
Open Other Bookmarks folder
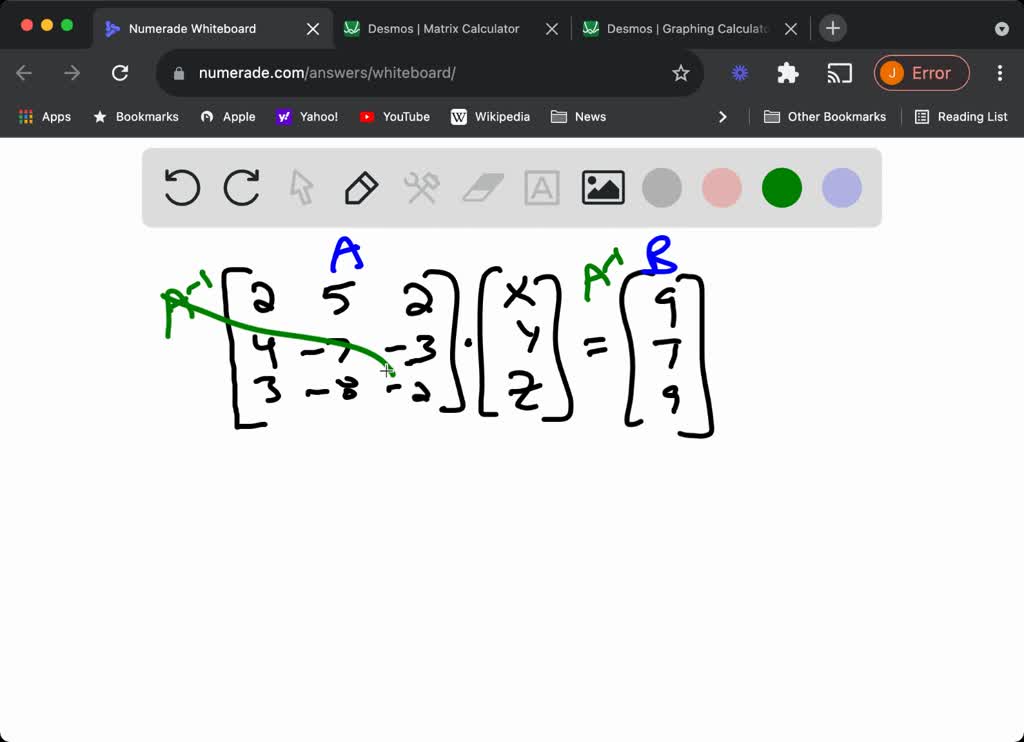pos(825,116)
